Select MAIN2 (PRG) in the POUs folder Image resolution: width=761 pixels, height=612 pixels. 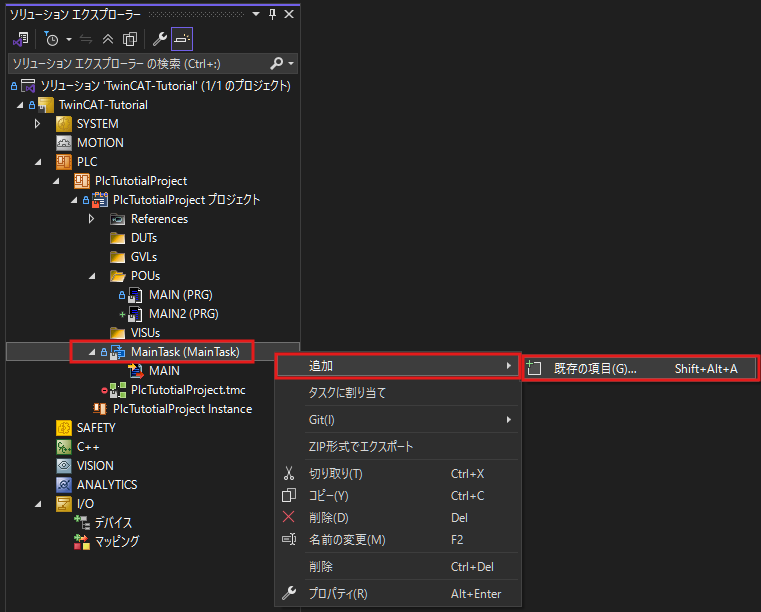[x=182, y=314]
